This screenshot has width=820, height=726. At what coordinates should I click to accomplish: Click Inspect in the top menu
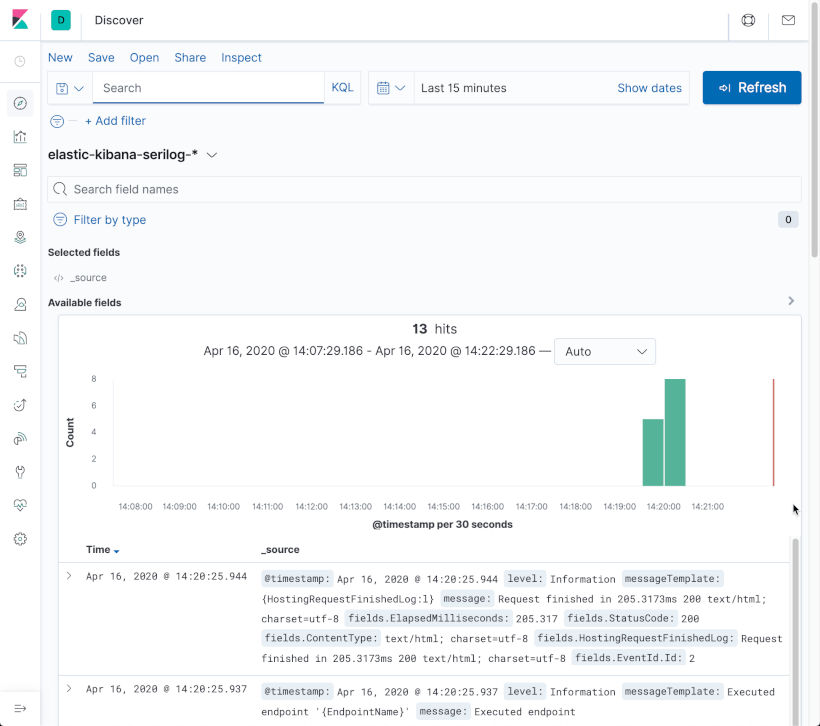241,58
